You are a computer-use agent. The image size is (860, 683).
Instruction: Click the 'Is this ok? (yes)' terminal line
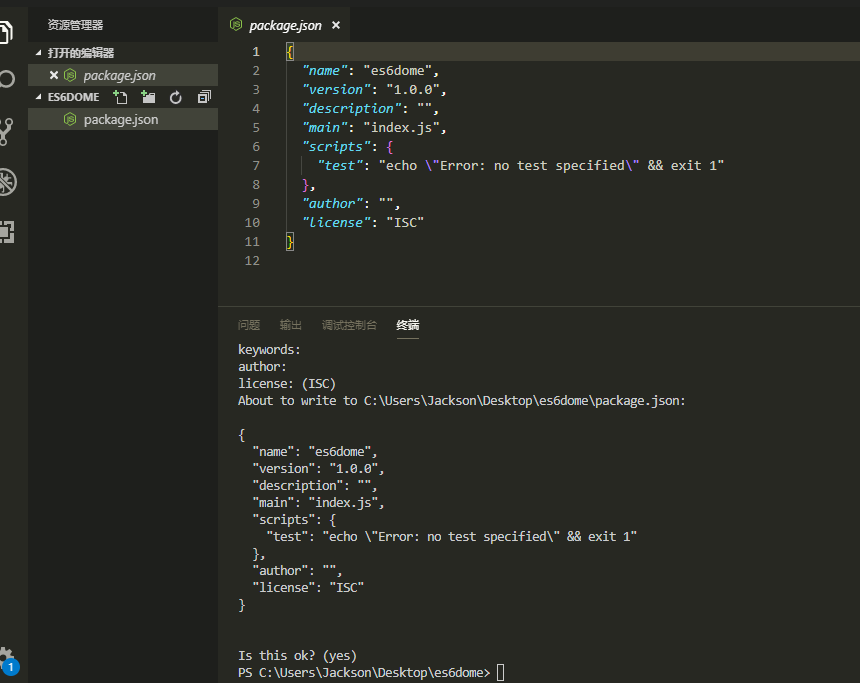click(x=297, y=656)
